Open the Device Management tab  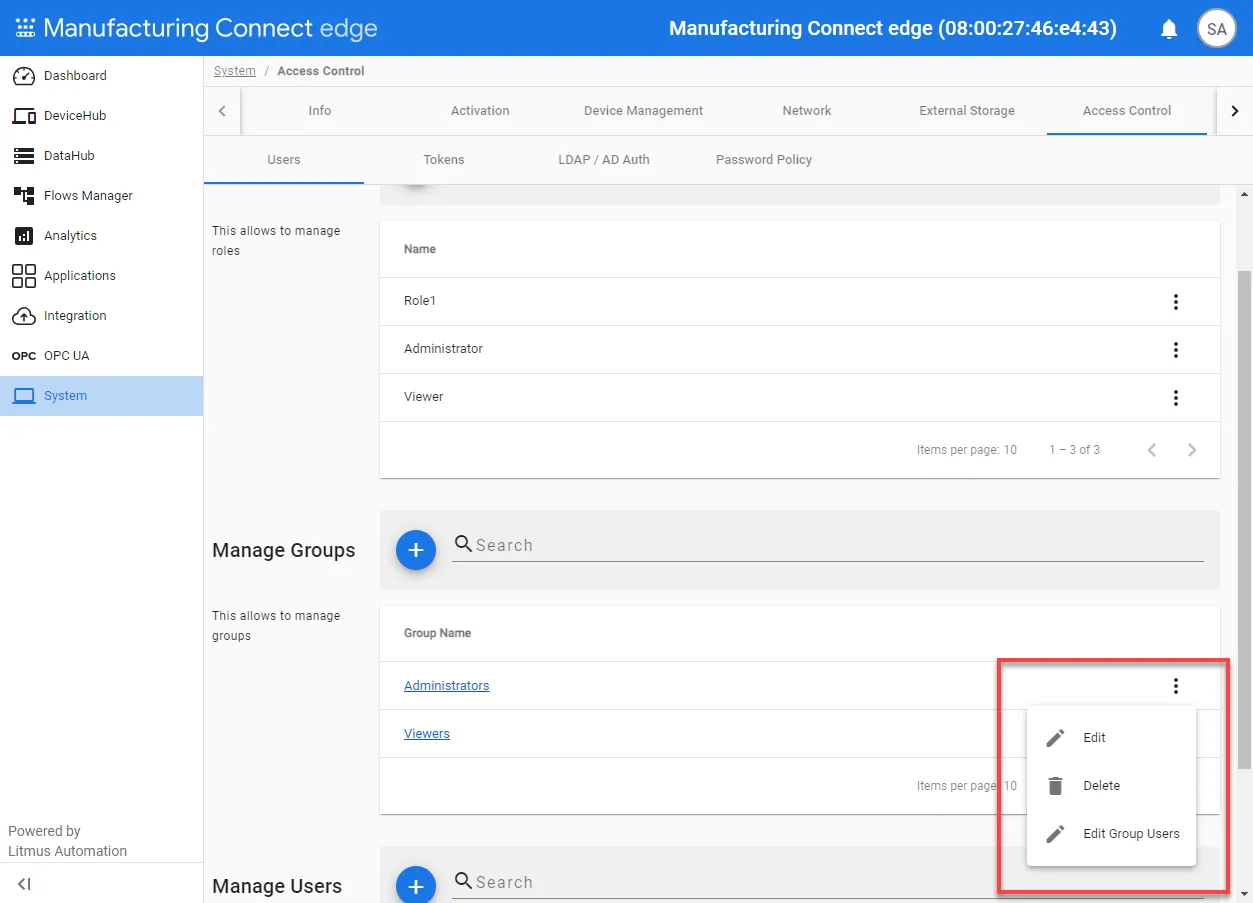(x=644, y=111)
